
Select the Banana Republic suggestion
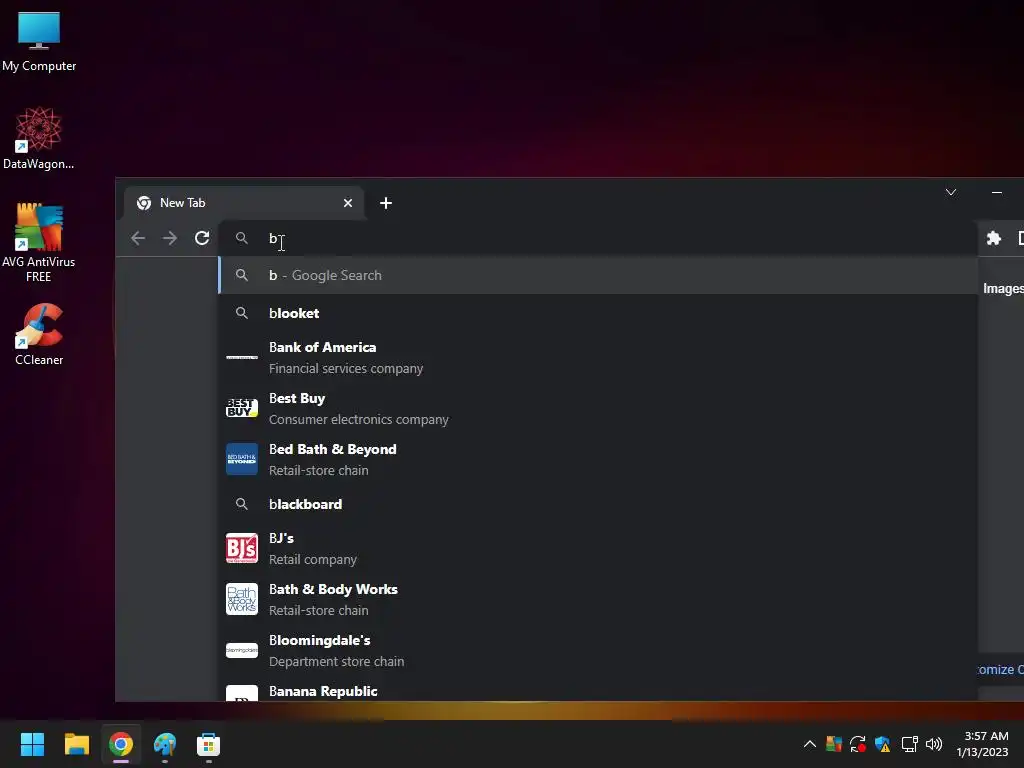pyautogui.click(x=598, y=691)
